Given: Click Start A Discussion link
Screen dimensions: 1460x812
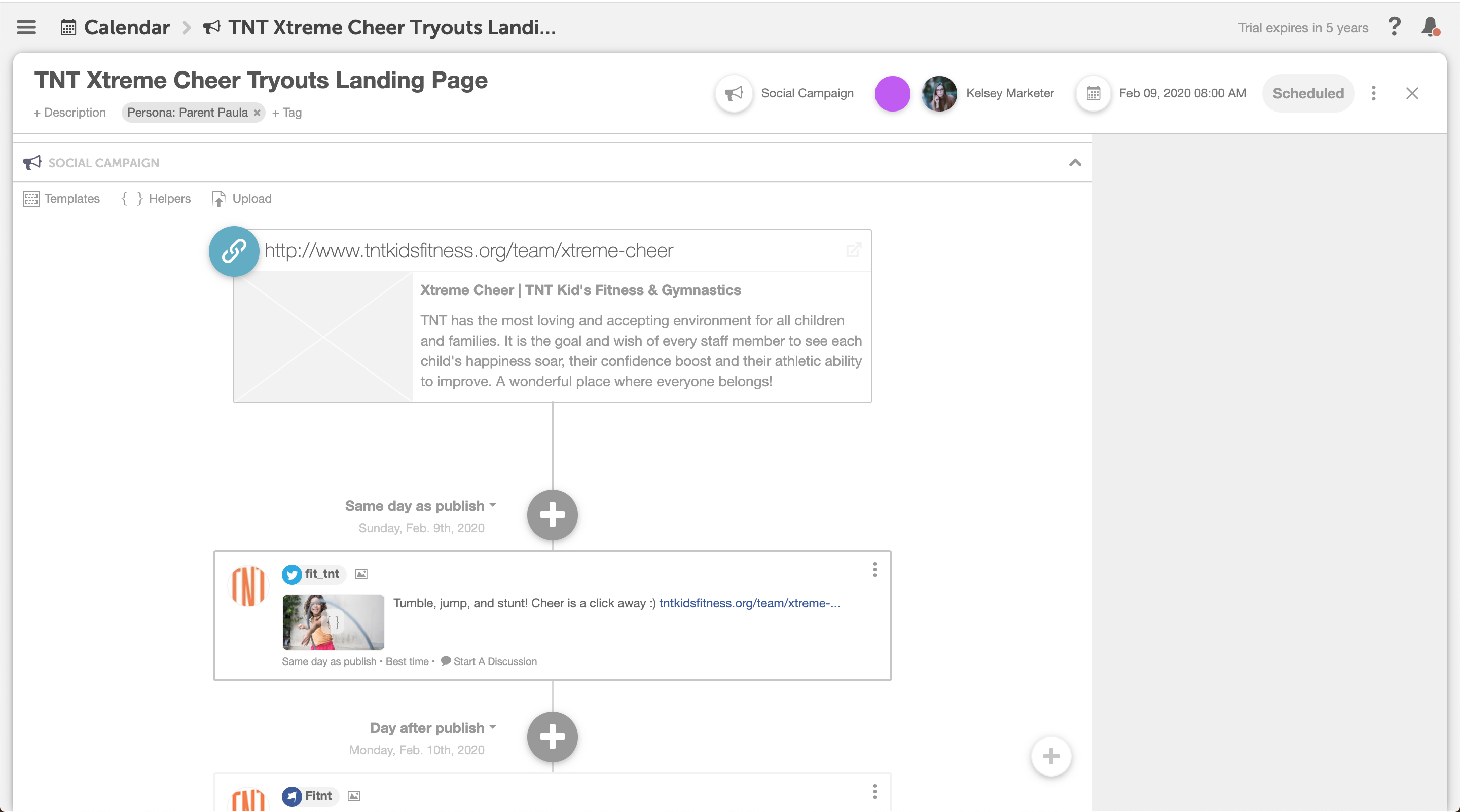Looking at the screenshot, I should (489, 661).
